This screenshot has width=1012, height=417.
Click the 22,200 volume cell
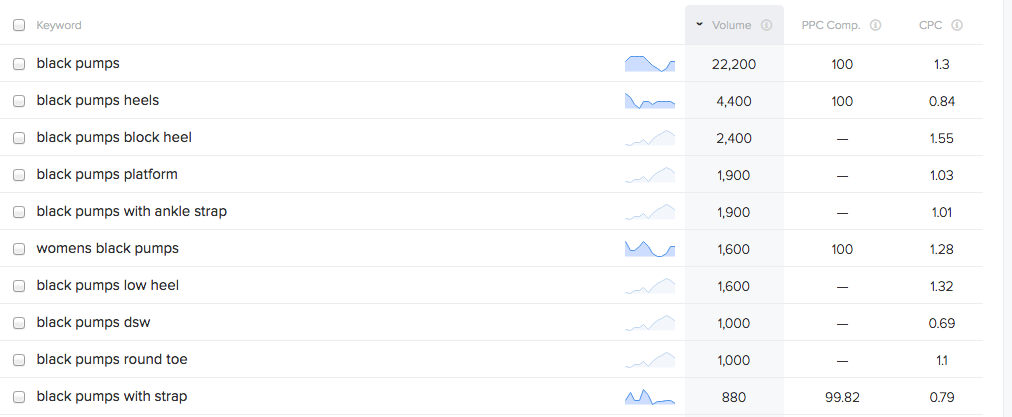click(x=734, y=64)
